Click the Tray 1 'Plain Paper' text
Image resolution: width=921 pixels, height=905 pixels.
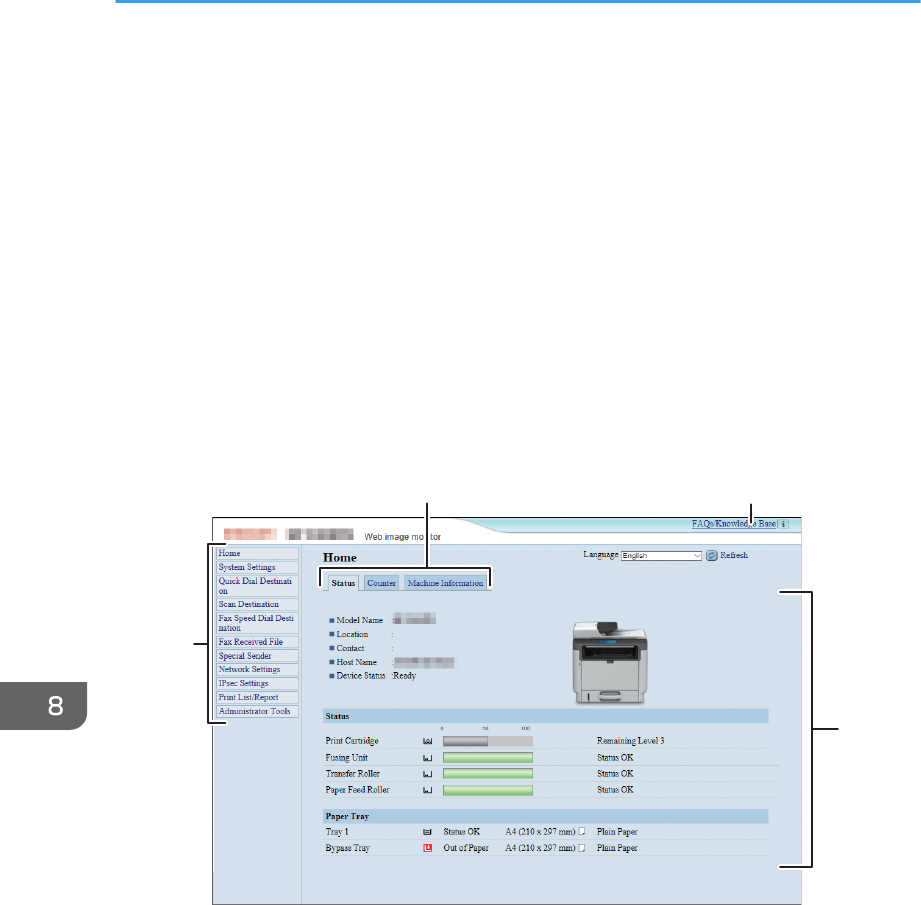[x=617, y=832]
